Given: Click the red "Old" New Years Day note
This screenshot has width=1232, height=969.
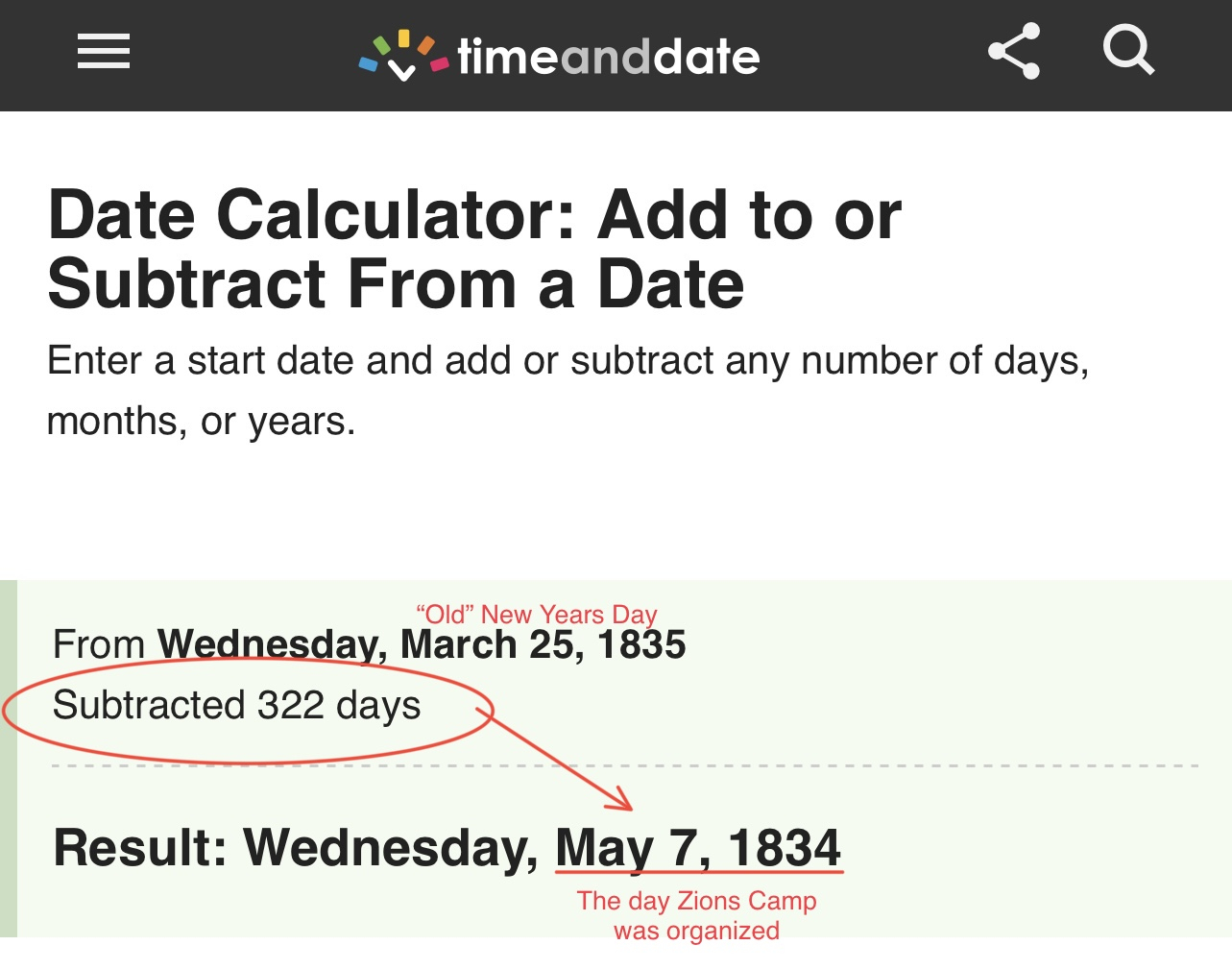Looking at the screenshot, I should (537, 614).
